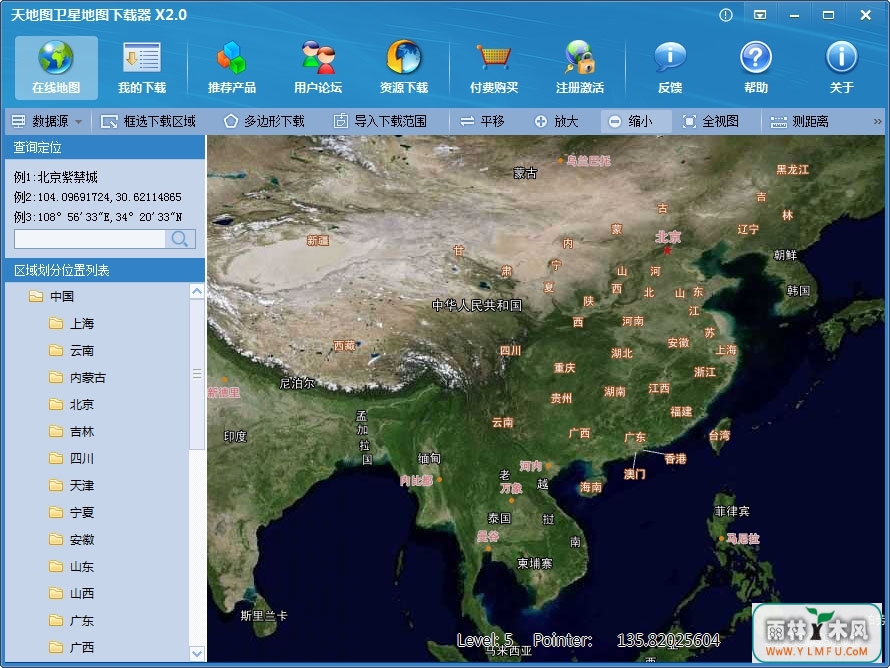Click the 香港 label on the map
This screenshot has width=890, height=668.
click(675, 459)
